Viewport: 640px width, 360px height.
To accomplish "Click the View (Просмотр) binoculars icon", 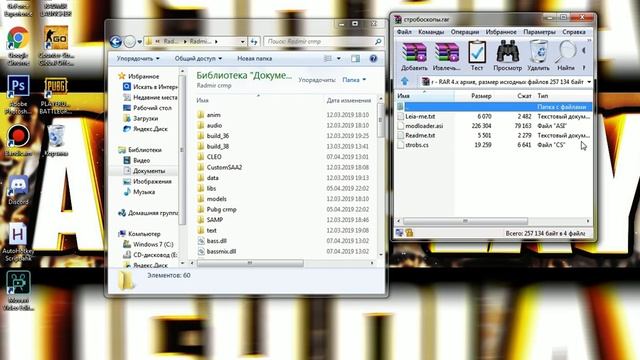I will tap(507, 52).
